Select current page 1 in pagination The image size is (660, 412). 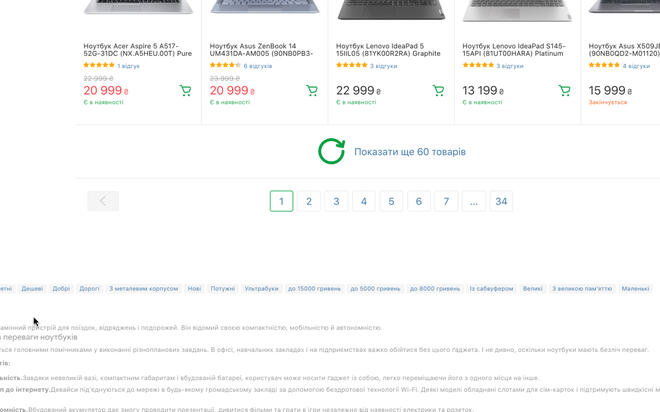tap(281, 201)
